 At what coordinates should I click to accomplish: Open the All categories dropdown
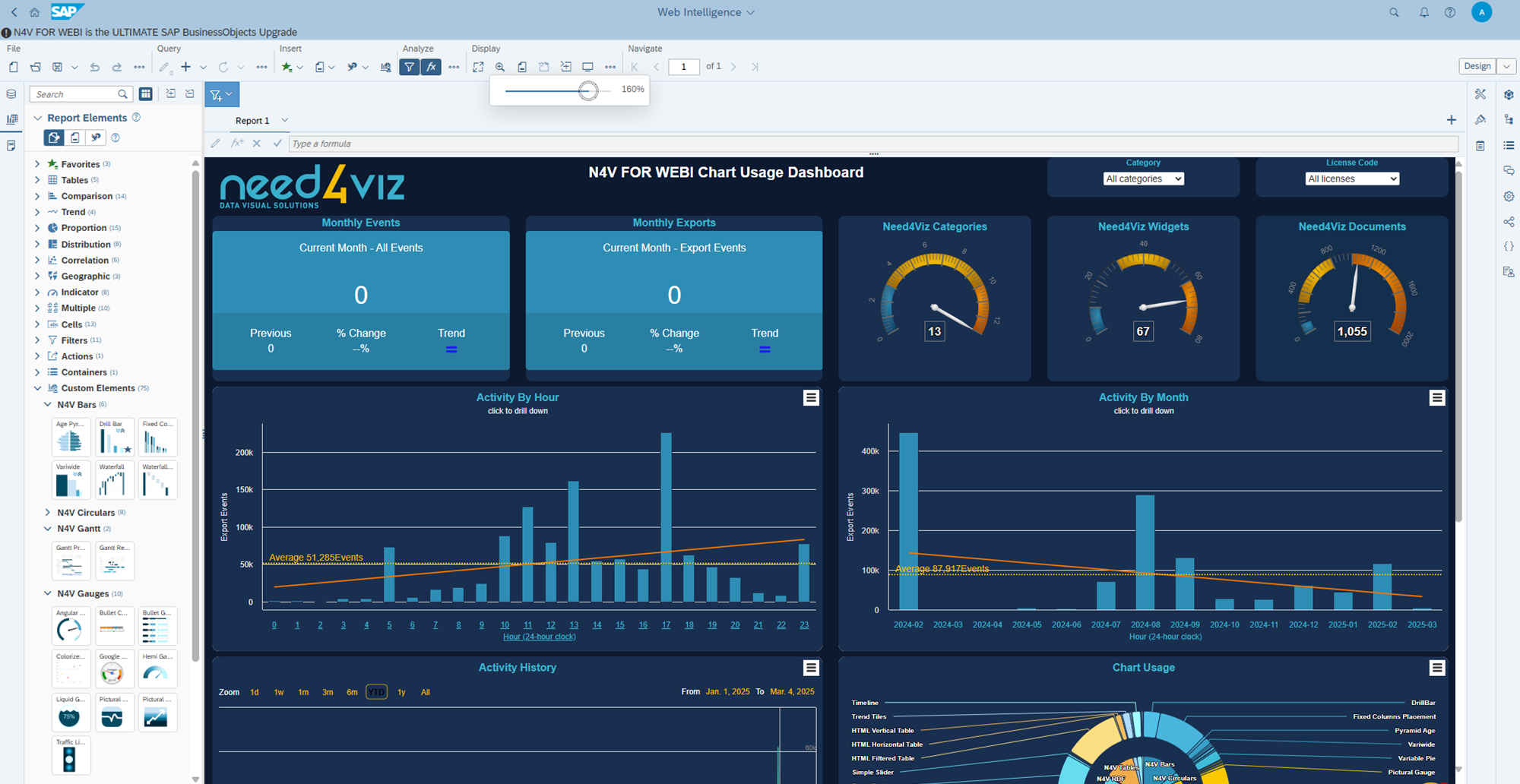click(1143, 179)
